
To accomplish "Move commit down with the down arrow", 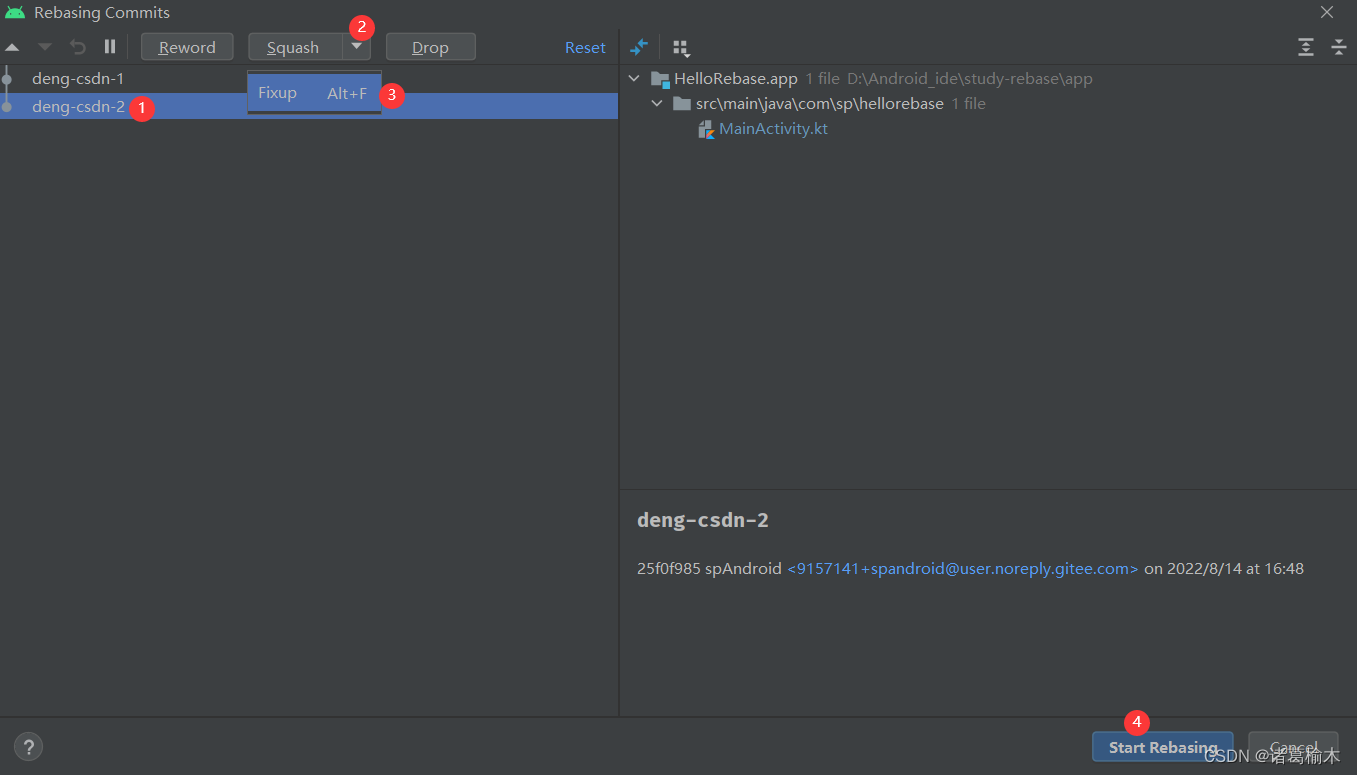I will coord(44,47).
